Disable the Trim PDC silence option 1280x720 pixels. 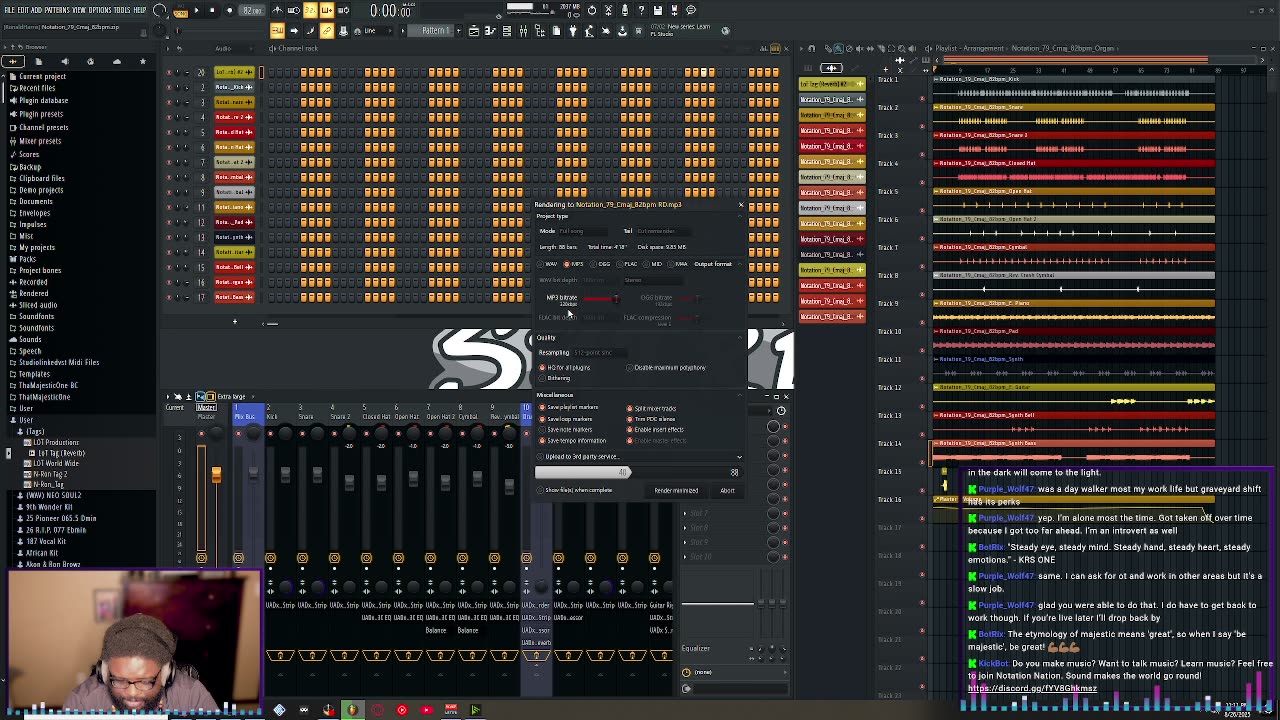(630, 419)
